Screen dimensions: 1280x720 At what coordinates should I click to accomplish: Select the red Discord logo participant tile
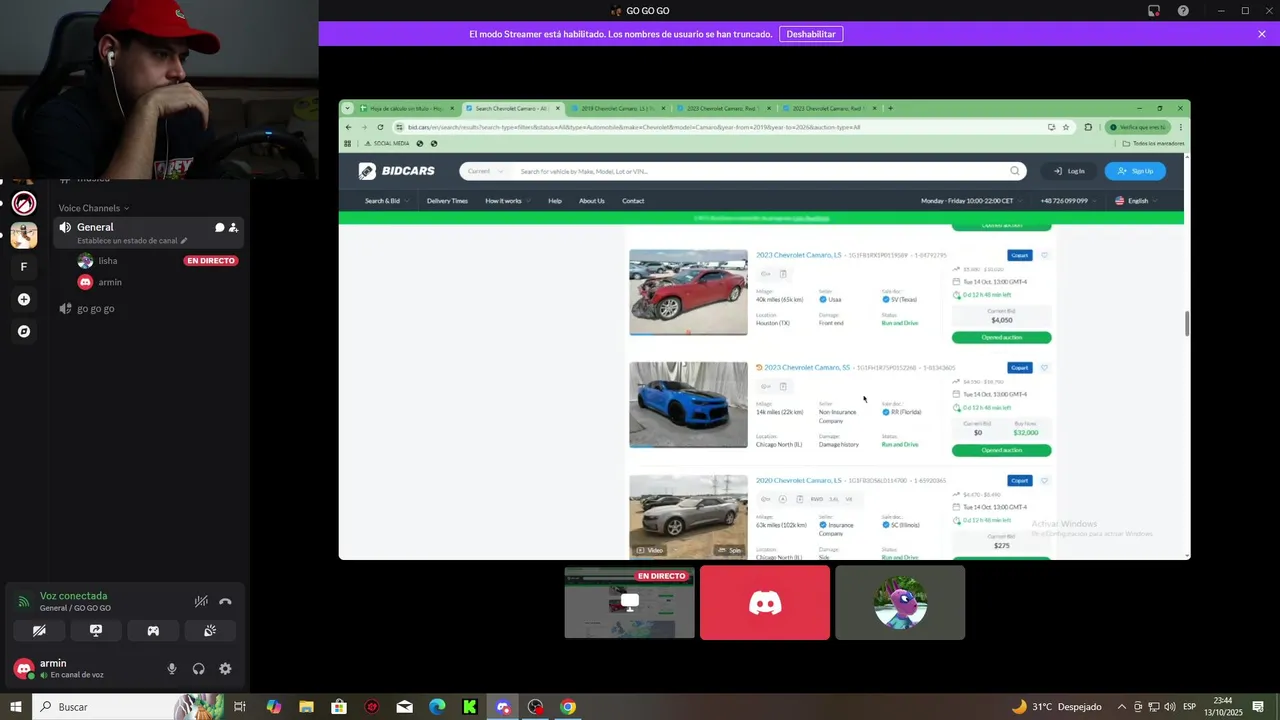pyautogui.click(x=765, y=603)
